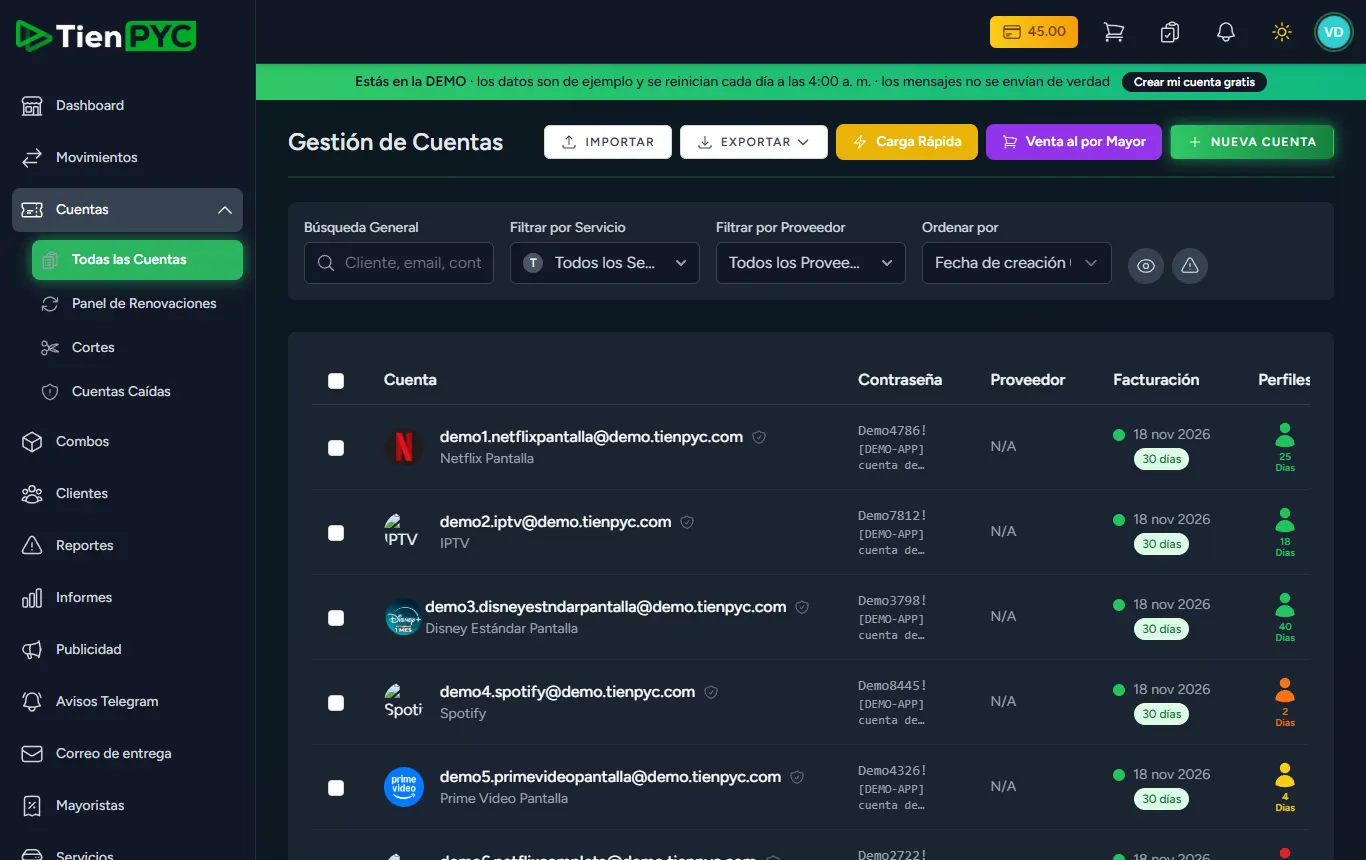The width and height of the screenshot is (1366, 860).
Task: Click verified shield next to demo2.iptv email
Action: tap(687, 522)
